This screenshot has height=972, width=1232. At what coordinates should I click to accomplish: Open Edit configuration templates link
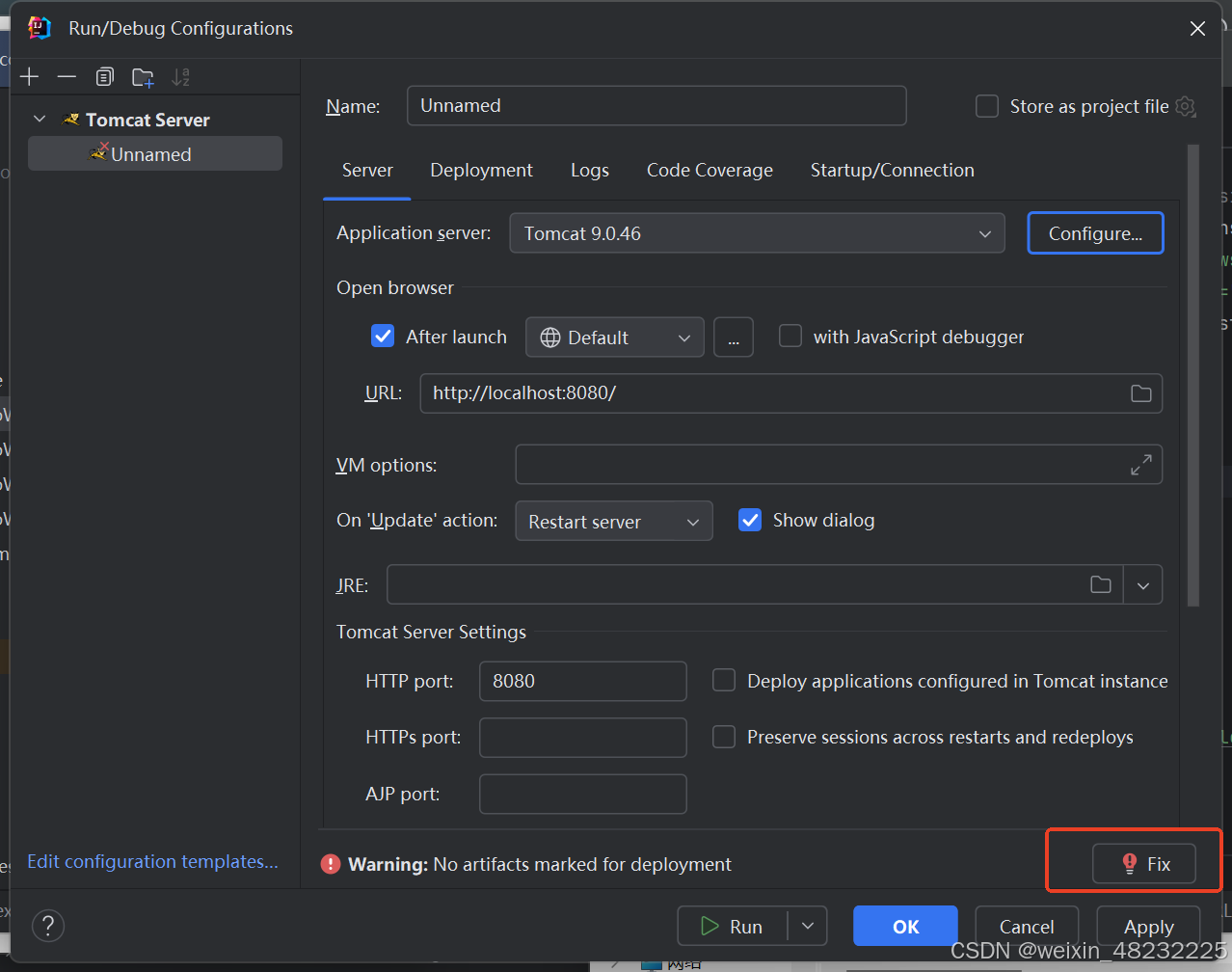pos(152,861)
